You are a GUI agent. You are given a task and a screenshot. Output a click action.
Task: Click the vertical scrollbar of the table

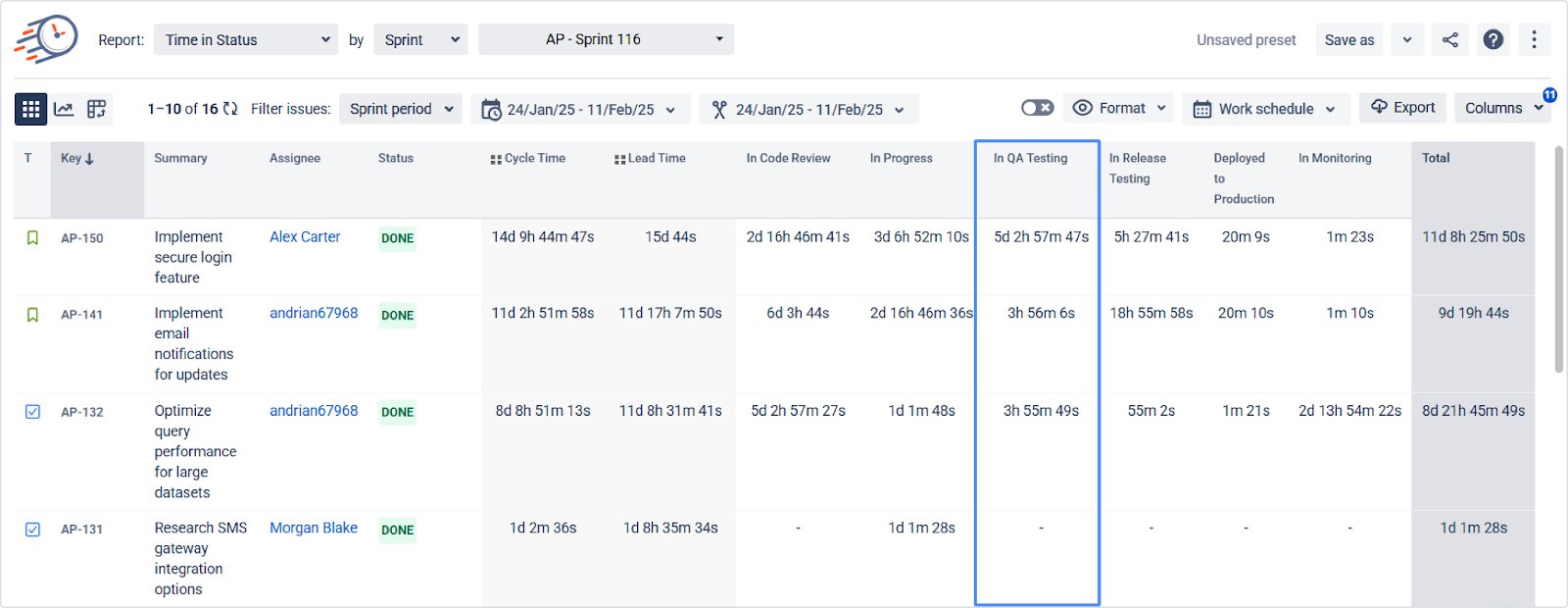1558,260
